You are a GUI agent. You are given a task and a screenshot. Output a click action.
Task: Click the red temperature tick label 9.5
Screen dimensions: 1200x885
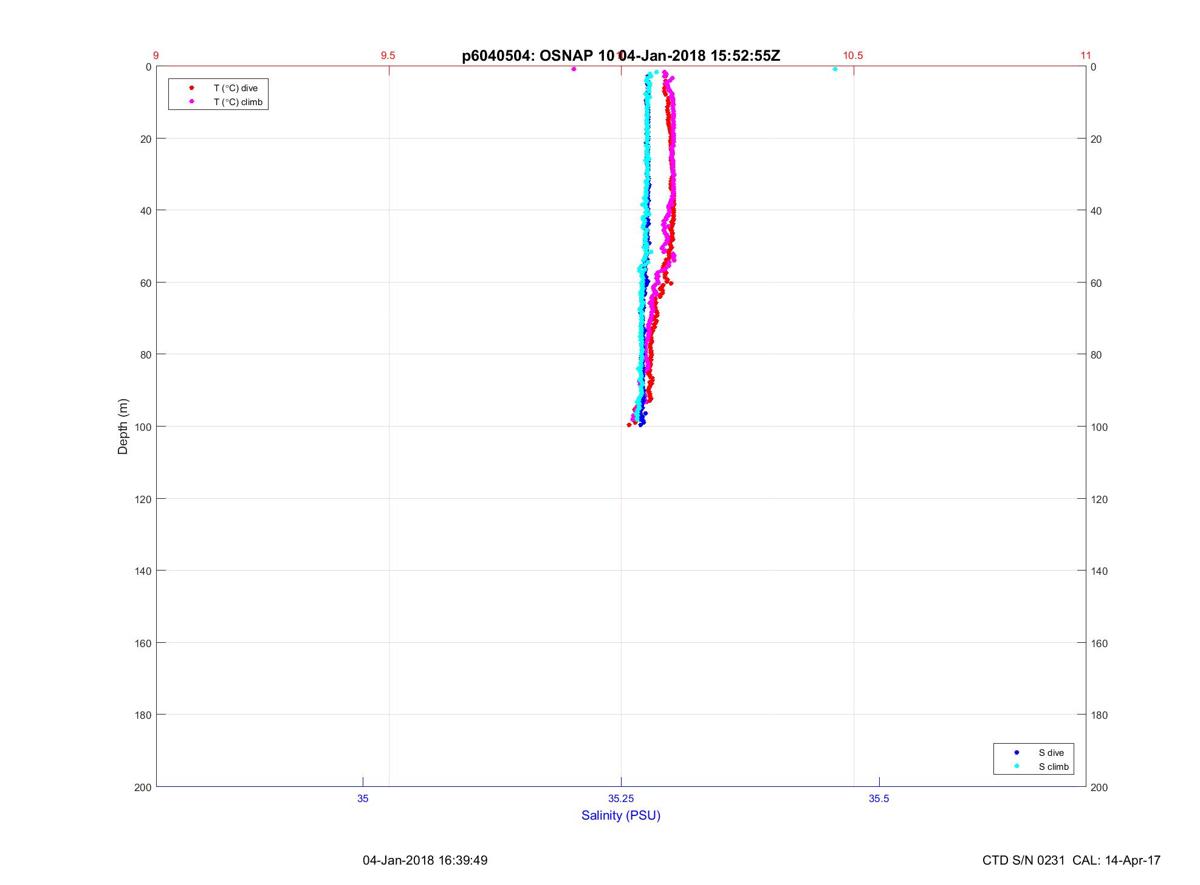pos(388,56)
